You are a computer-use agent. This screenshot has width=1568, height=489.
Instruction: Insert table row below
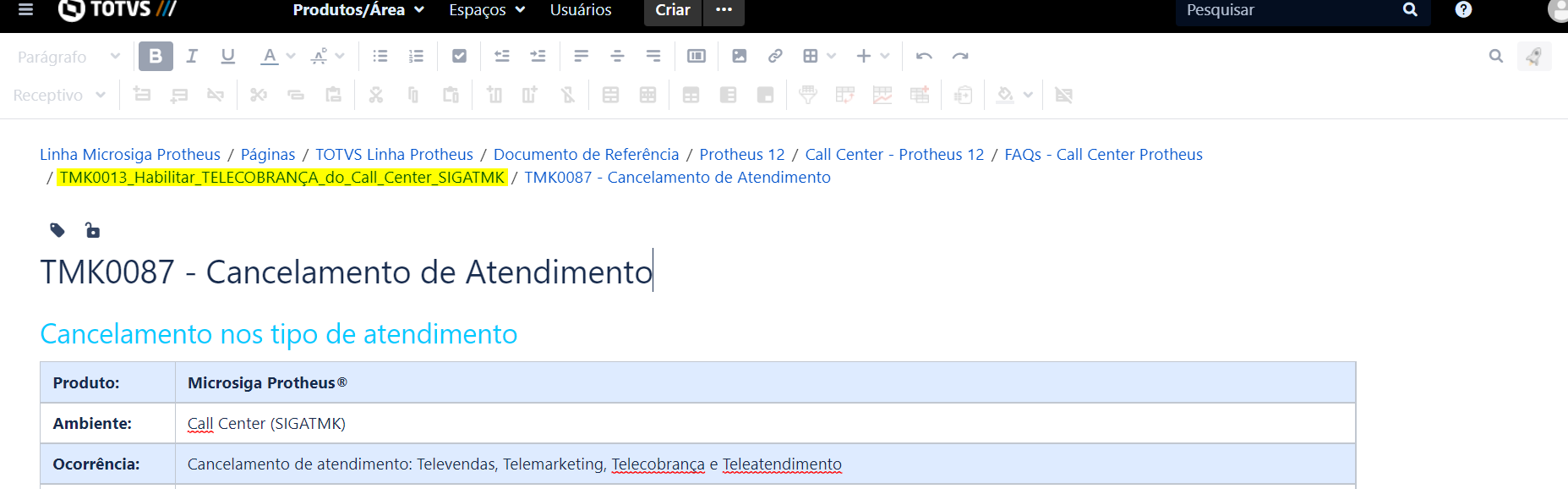(179, 95)
